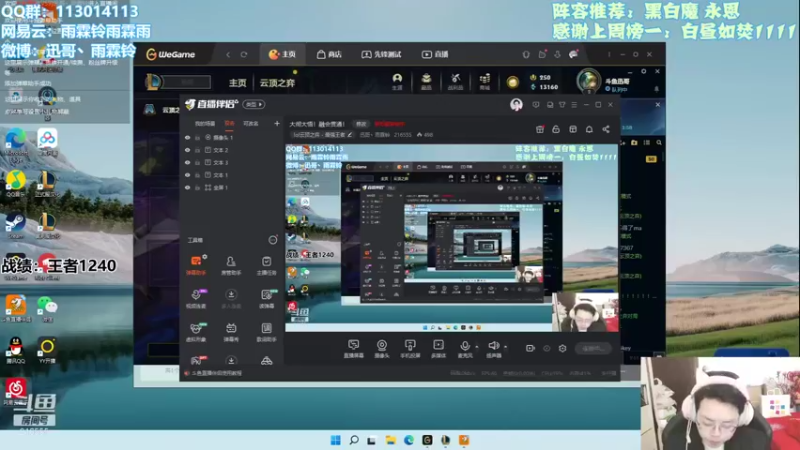Edit the stream category label with pencil
Screen dimensions: 800x450
point(349,135)
